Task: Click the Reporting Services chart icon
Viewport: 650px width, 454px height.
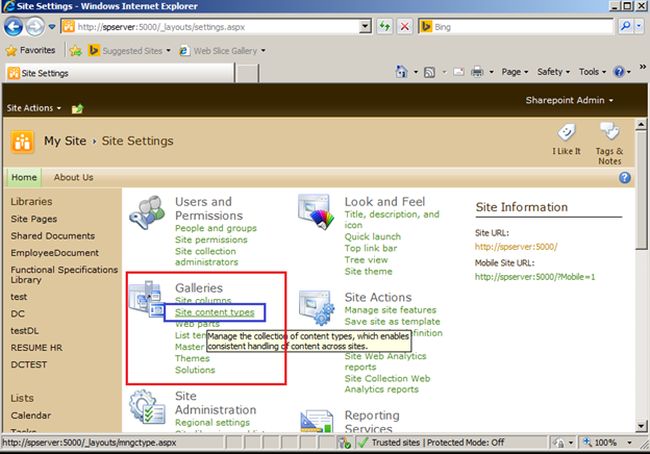Action: tap(316, 421)
